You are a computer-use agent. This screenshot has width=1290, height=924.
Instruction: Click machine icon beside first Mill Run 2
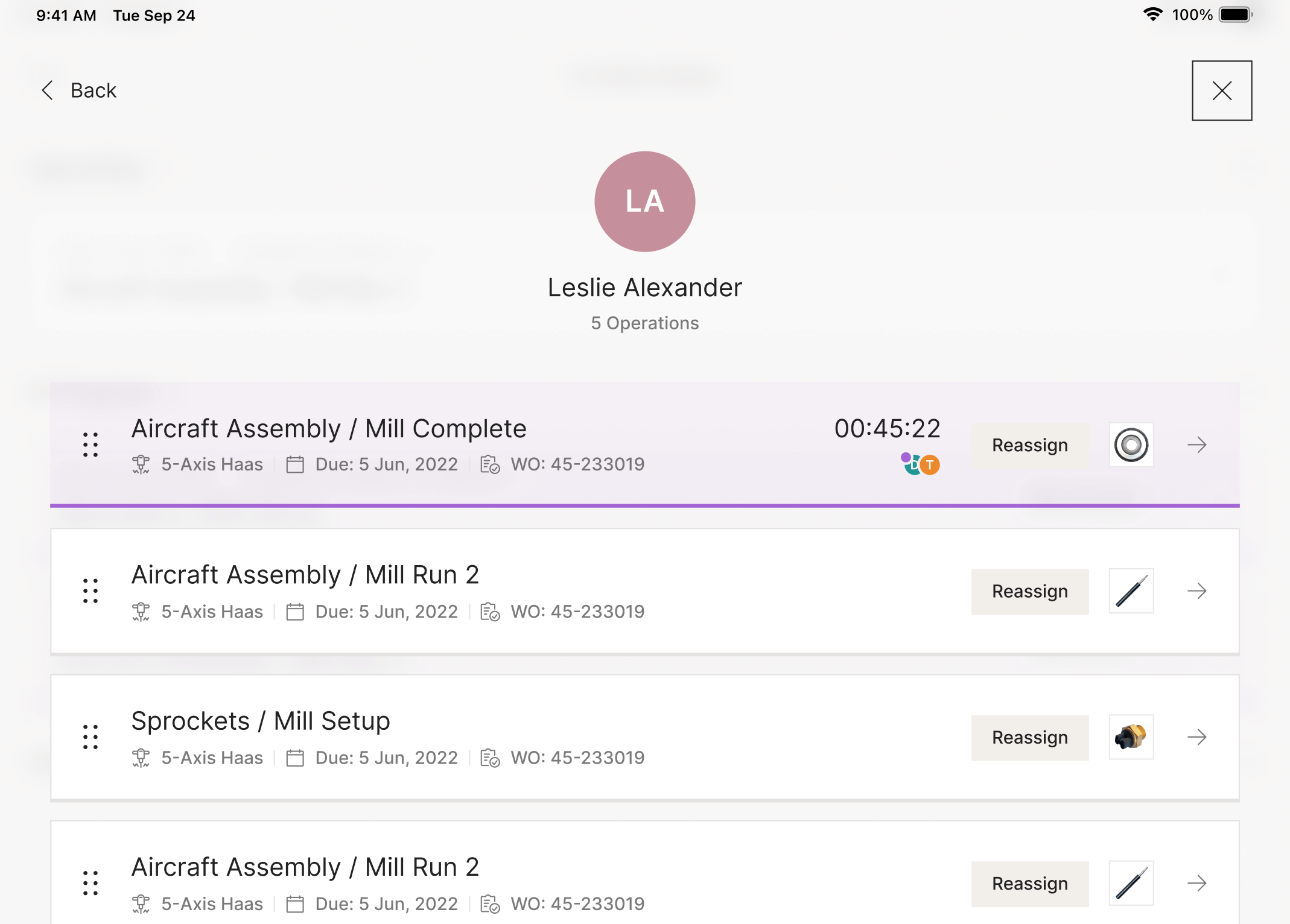(141, 612)
